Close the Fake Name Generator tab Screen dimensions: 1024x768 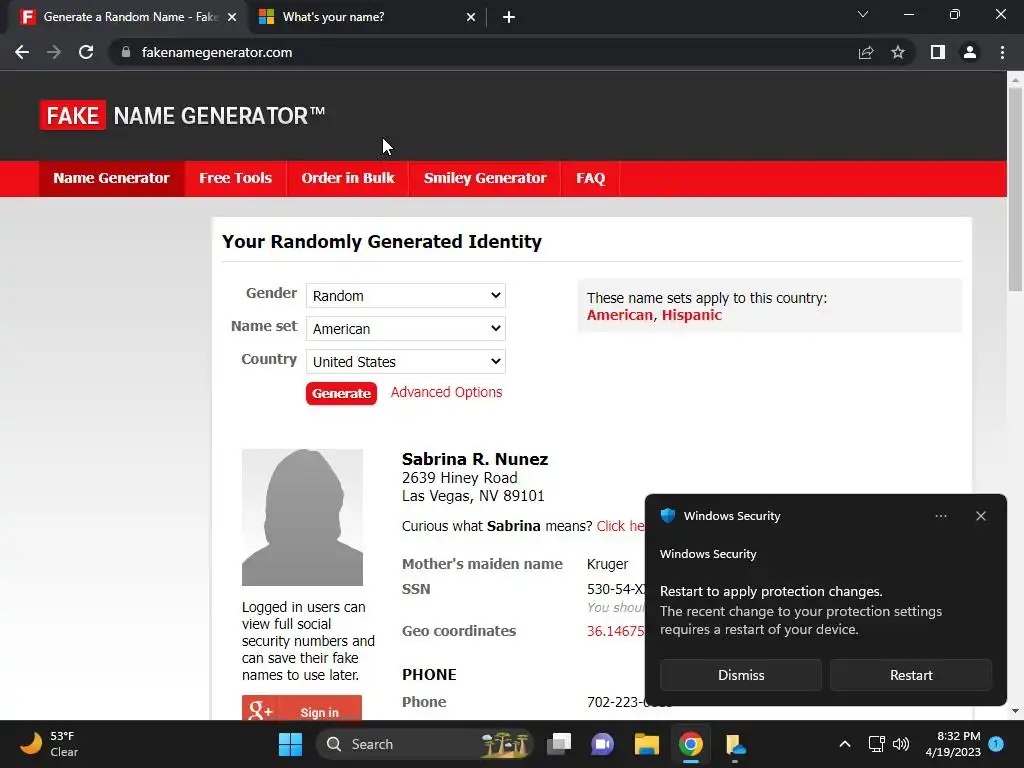click(232, 17)
